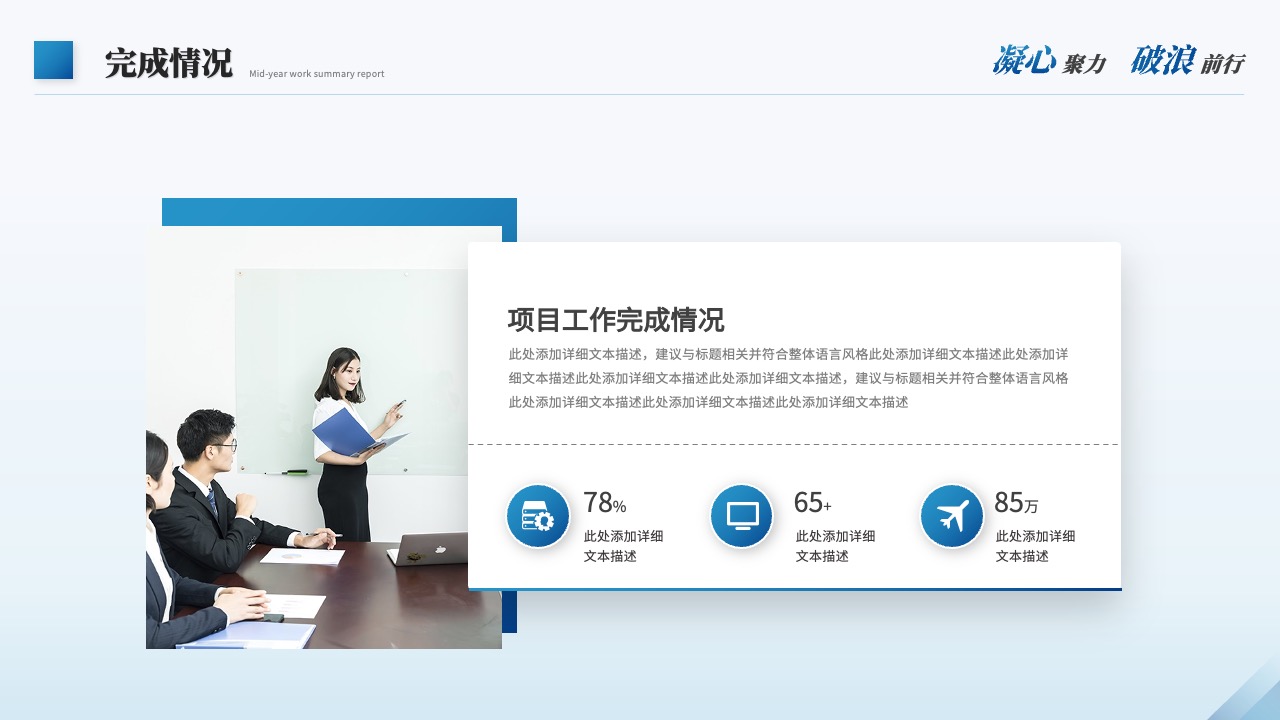1280x720 pixels.
Task: Select the 65+ statistic value
Action: 813,503
